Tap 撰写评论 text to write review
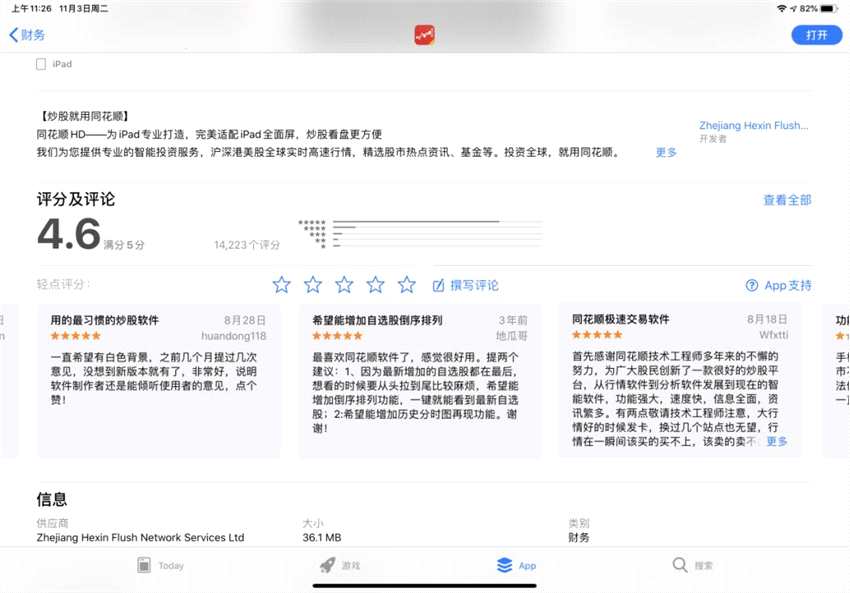Viewport: 850px width, 593px height. click(x=474, y=285)
